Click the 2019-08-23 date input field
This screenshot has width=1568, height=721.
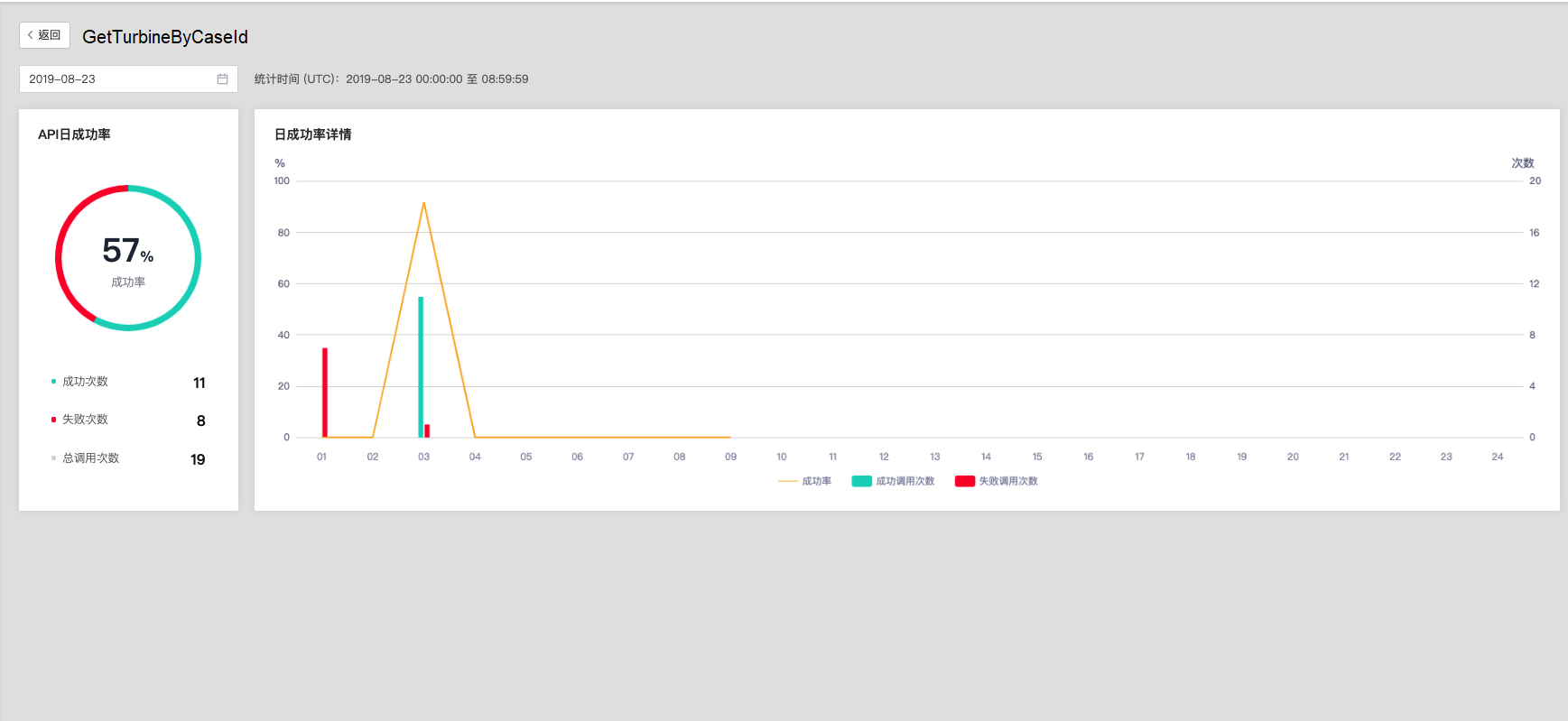click(x=117, y=79)
